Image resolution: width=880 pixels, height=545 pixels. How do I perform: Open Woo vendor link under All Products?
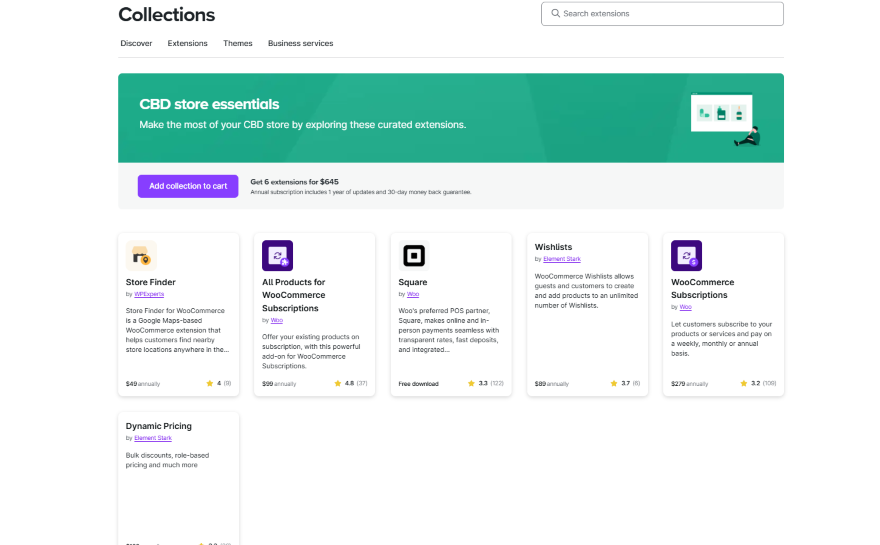pyautogui.click(x=277, y=320)
